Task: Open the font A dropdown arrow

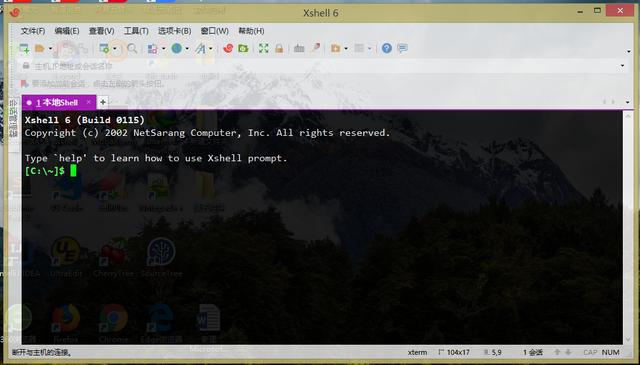Action: tap(211, 49)
